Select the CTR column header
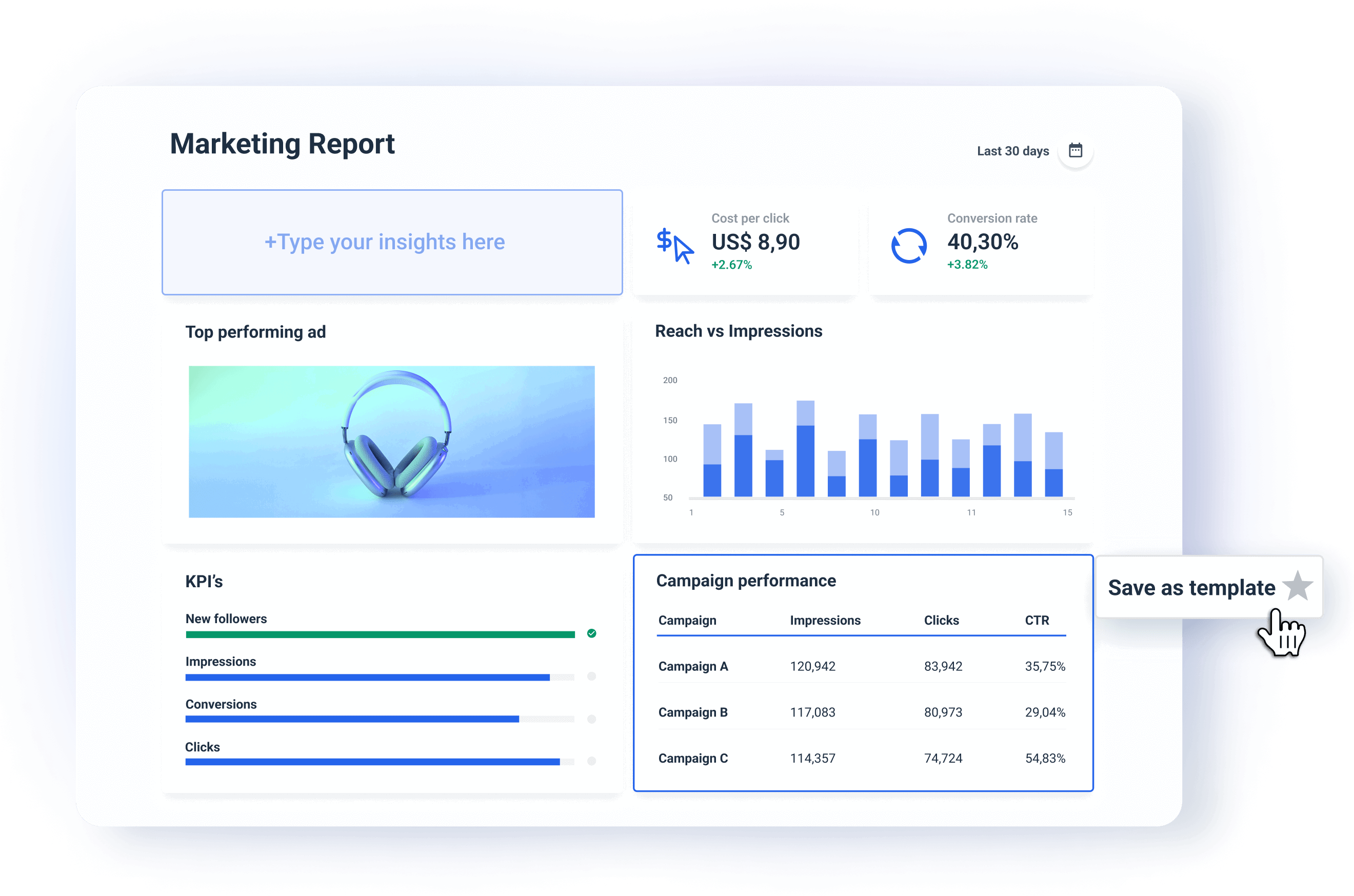 (x=1037, y=621)
